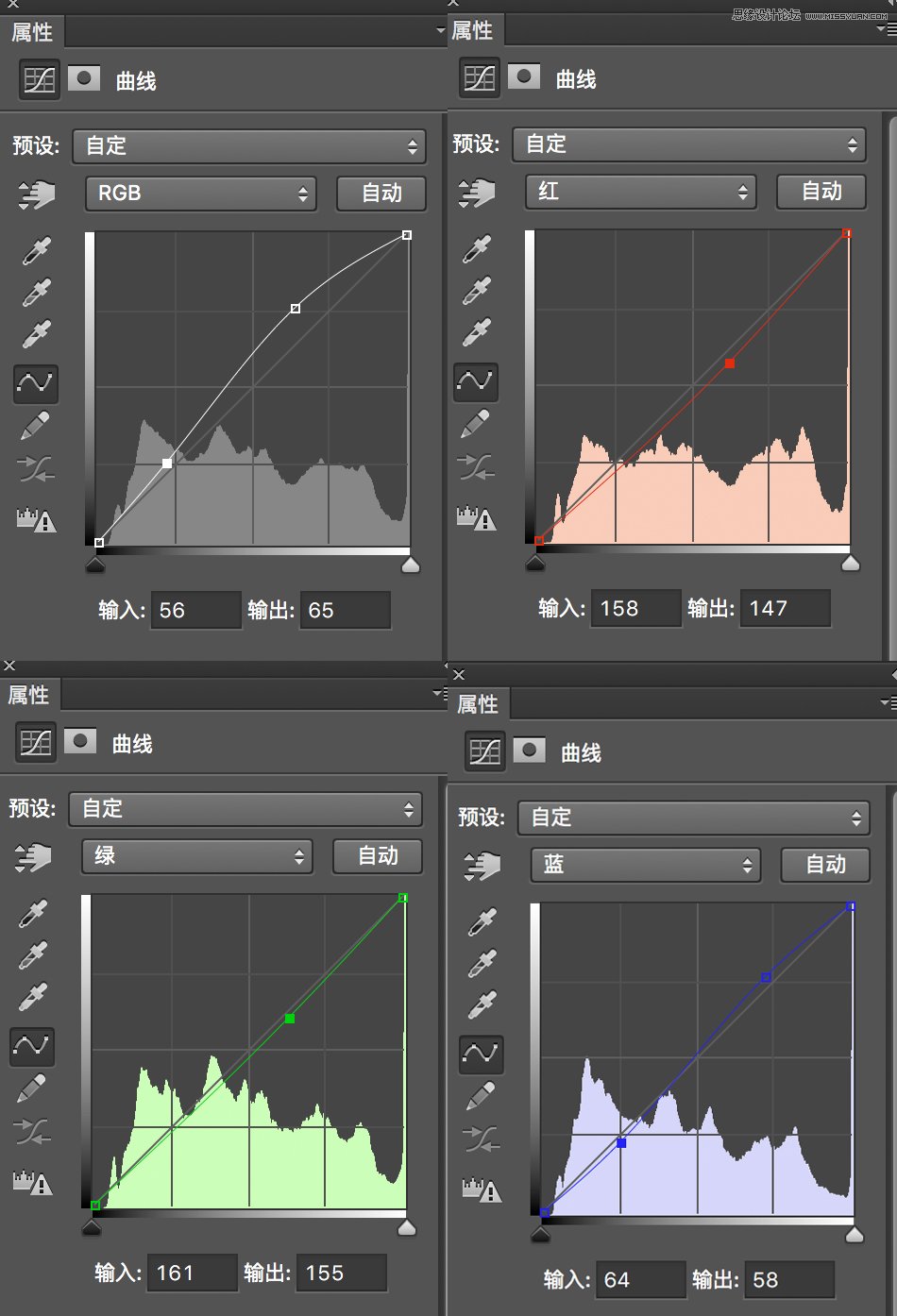Pick the black point eyedropper in RGB panel
The image size is (897, 1316).
coord(37,251)
